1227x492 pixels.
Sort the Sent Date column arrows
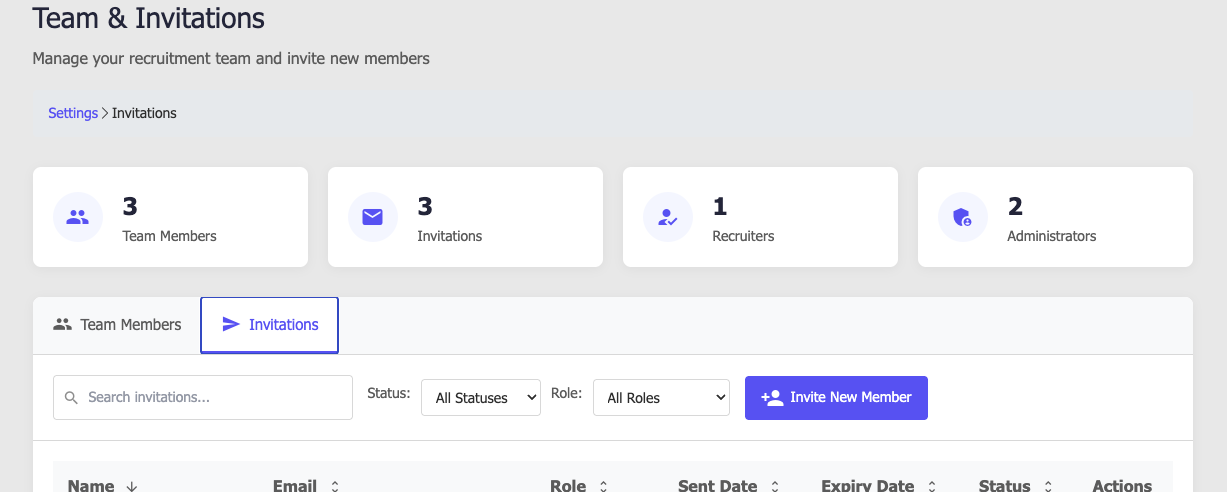tap(774, 486)
